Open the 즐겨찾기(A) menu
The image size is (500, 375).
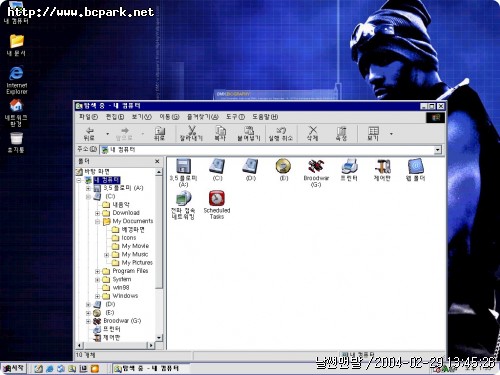(x=203, y=117)
